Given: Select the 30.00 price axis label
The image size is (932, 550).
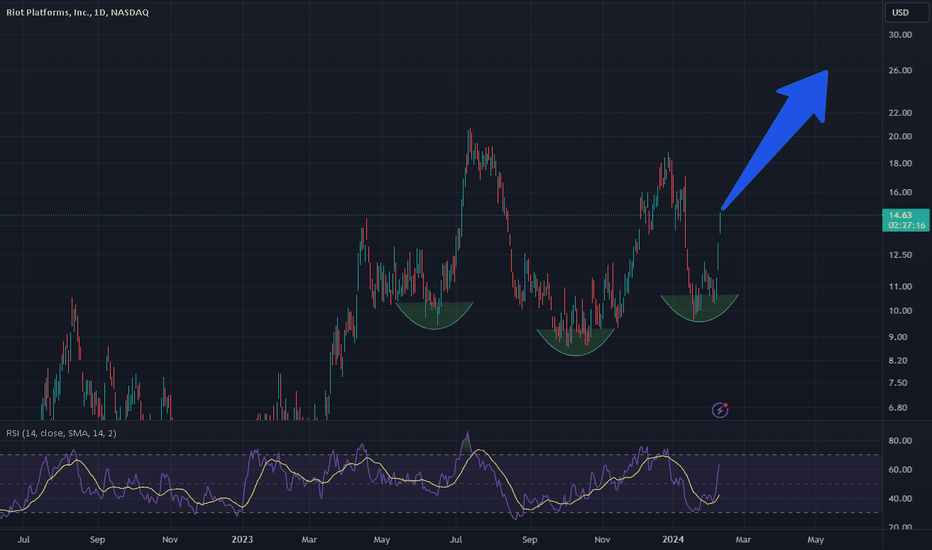Looking at the screenshot, I should (x=900, y=34).
